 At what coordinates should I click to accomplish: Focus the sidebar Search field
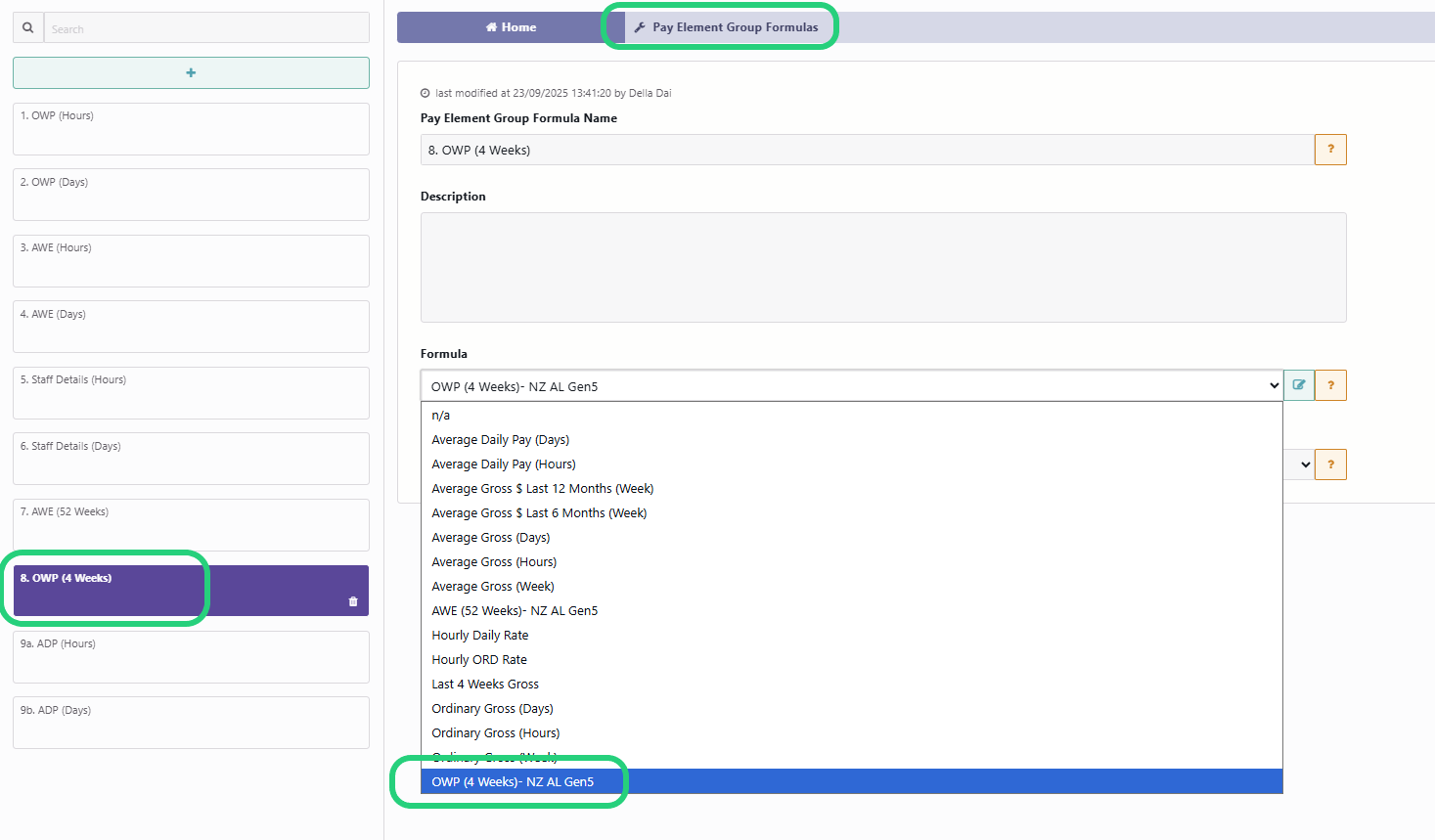pyautogui.click(x=206, y=27)
